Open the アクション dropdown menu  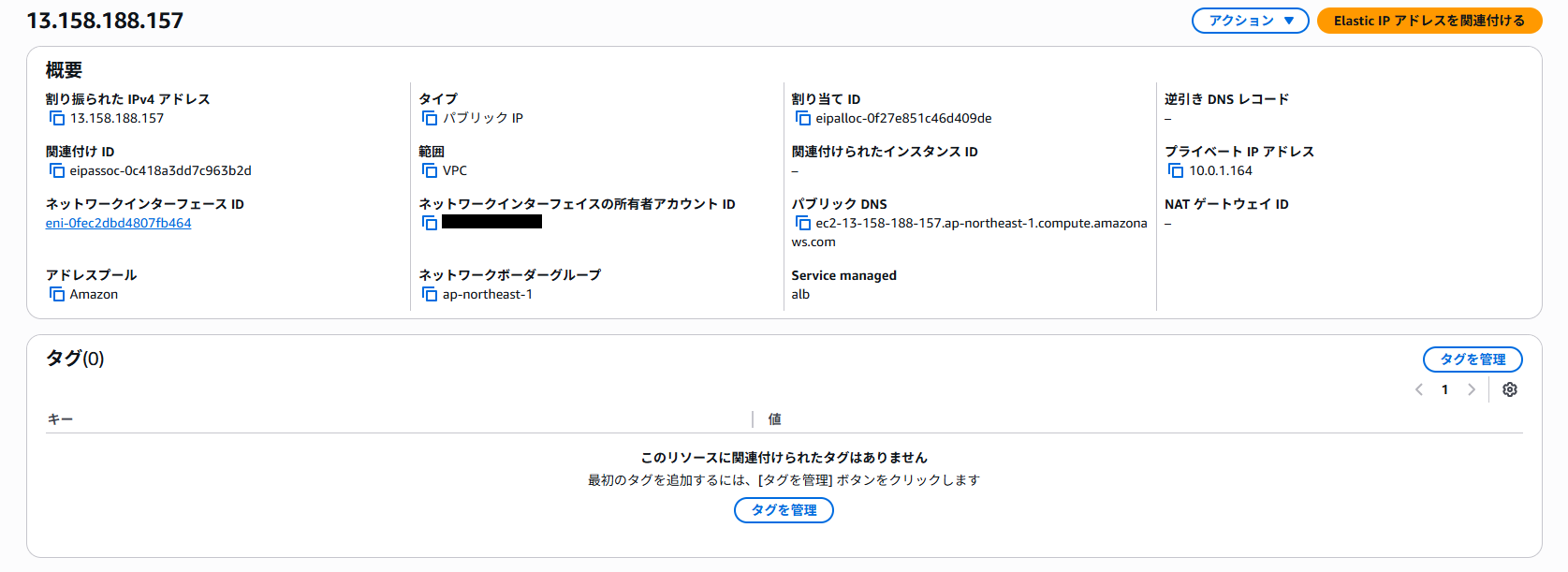(x=1250, y=21)
